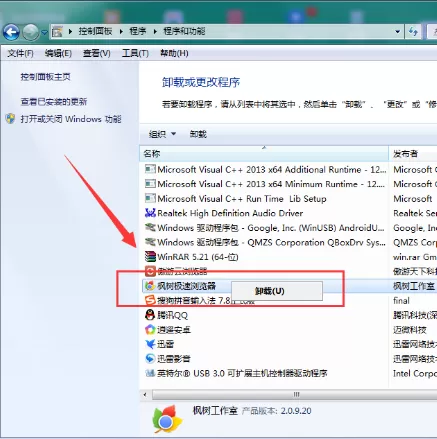Select 程序 in the address breadcrumb
This screenshot has height=439, width=437.
138,31
